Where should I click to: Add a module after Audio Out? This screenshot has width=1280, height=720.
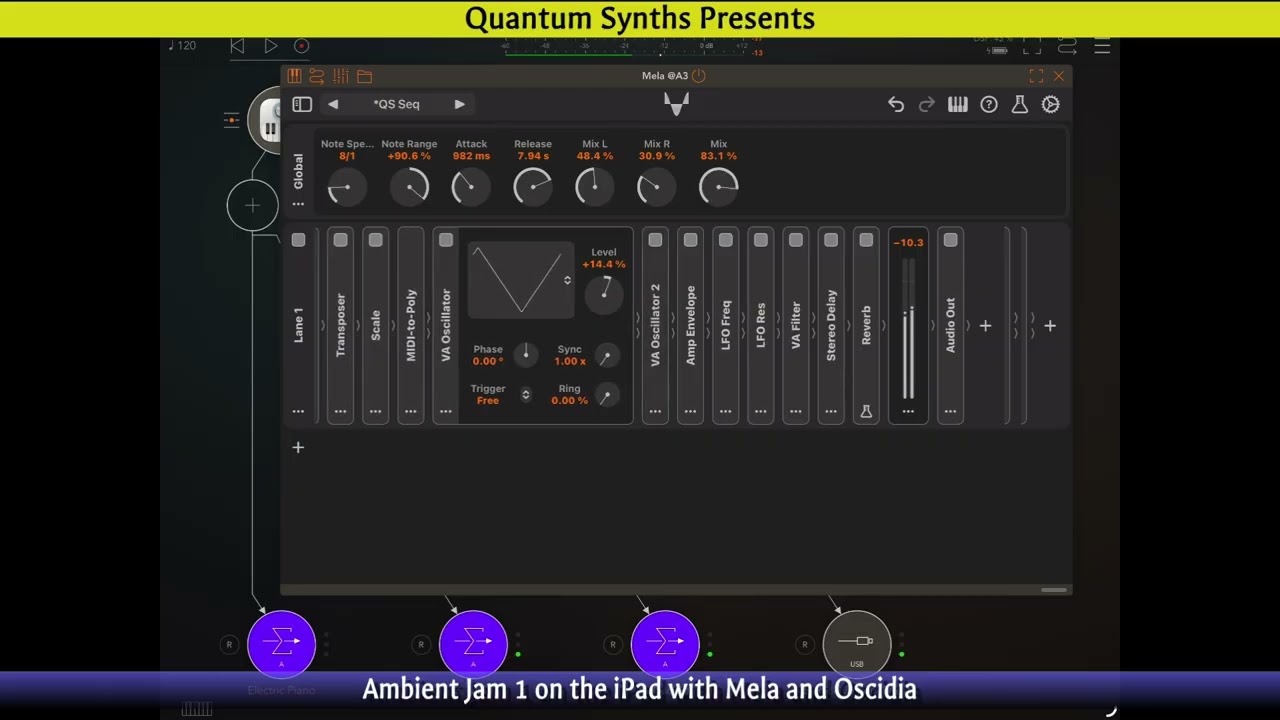pos(985,326)
